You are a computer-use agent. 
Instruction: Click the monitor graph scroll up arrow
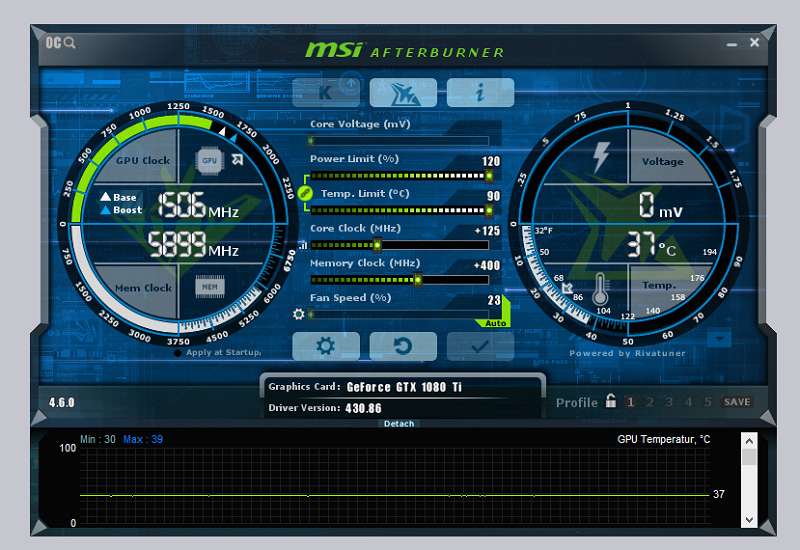[x=749, y=441]
